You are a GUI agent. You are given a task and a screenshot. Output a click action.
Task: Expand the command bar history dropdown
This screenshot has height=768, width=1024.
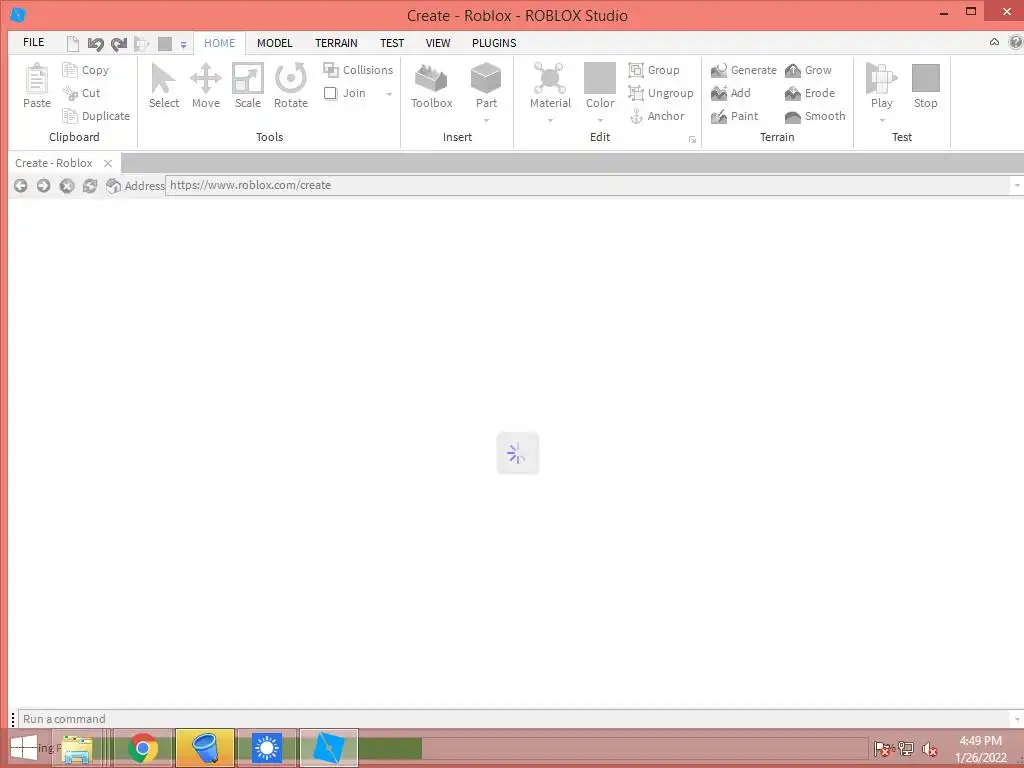tap(1017, 719)
